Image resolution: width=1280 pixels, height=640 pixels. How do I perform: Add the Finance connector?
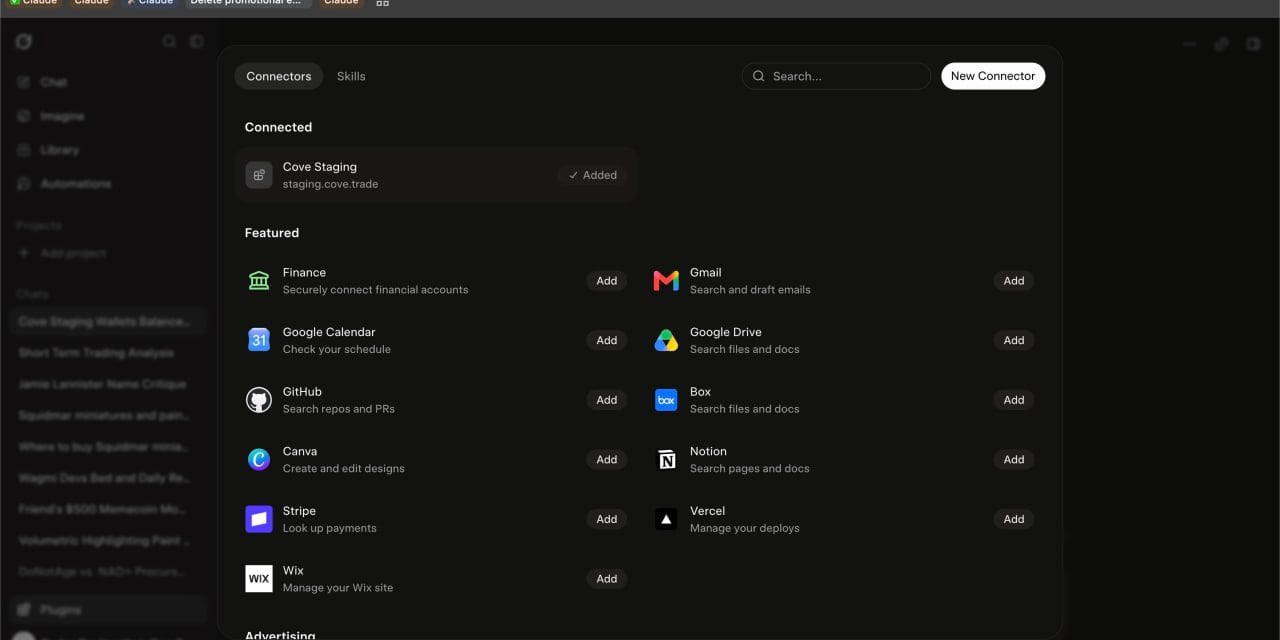coord(607,281)
